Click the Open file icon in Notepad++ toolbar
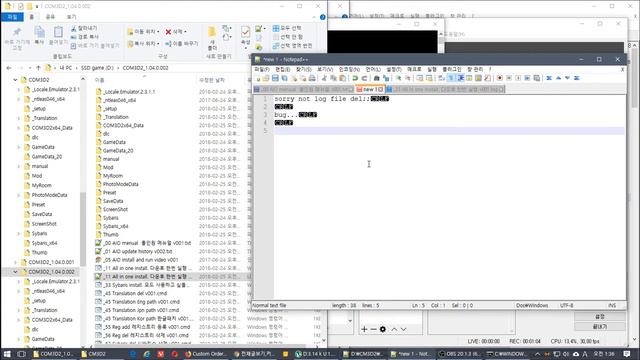The image size is (640, 360). (x=266, y=78)
